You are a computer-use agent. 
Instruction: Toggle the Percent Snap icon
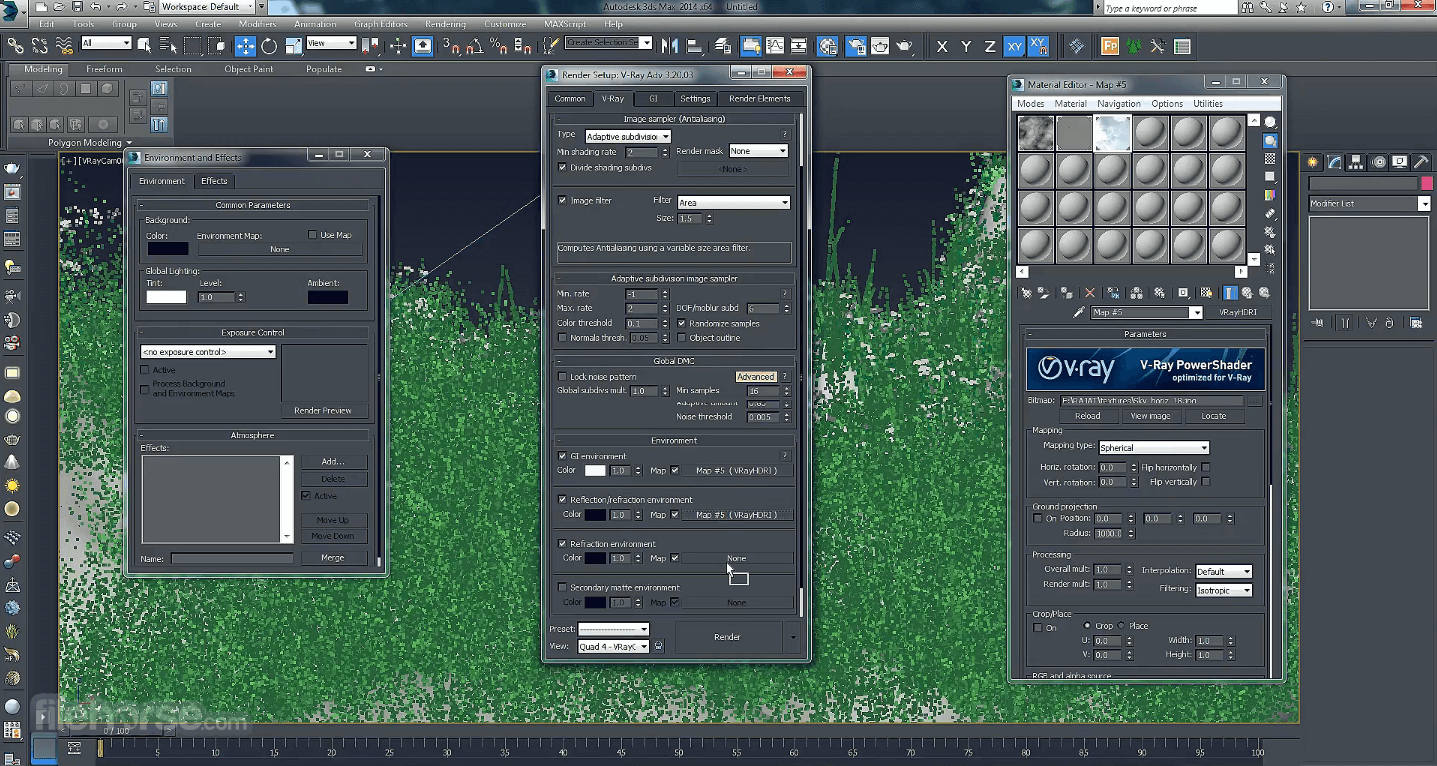[x=500, y=46]
